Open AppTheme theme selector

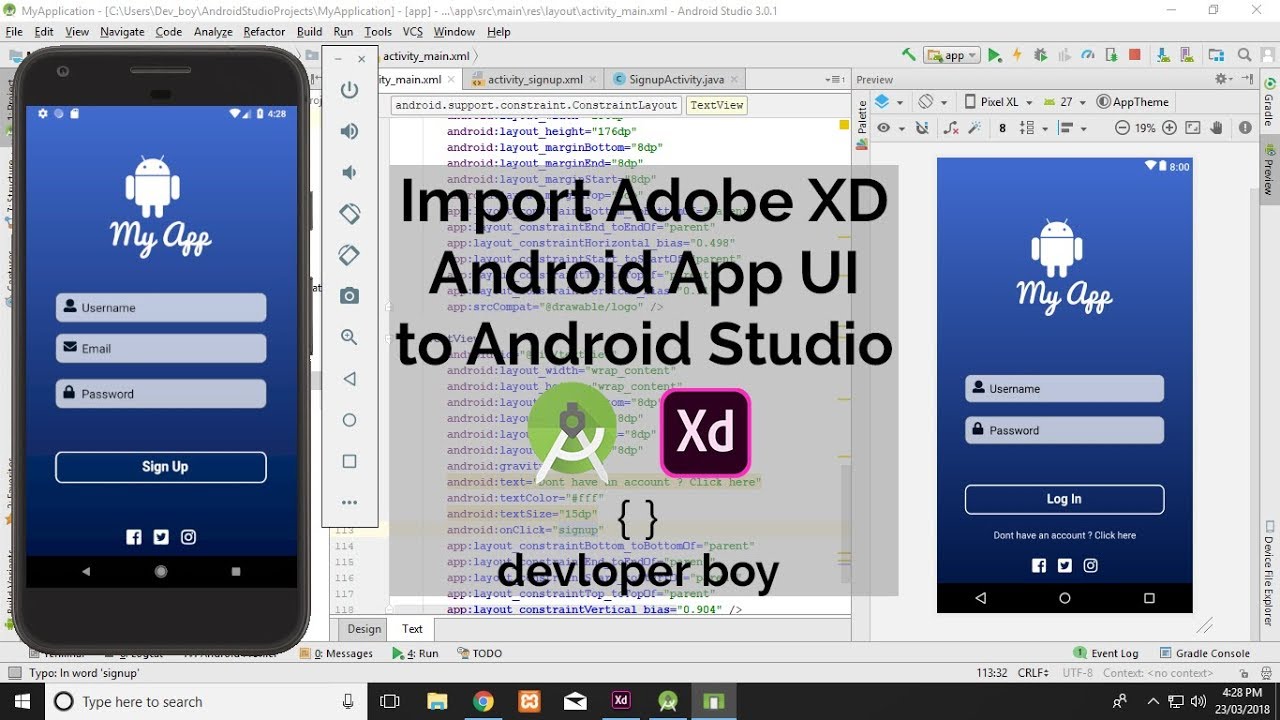pyautogui.click(x=1133, y=102)
